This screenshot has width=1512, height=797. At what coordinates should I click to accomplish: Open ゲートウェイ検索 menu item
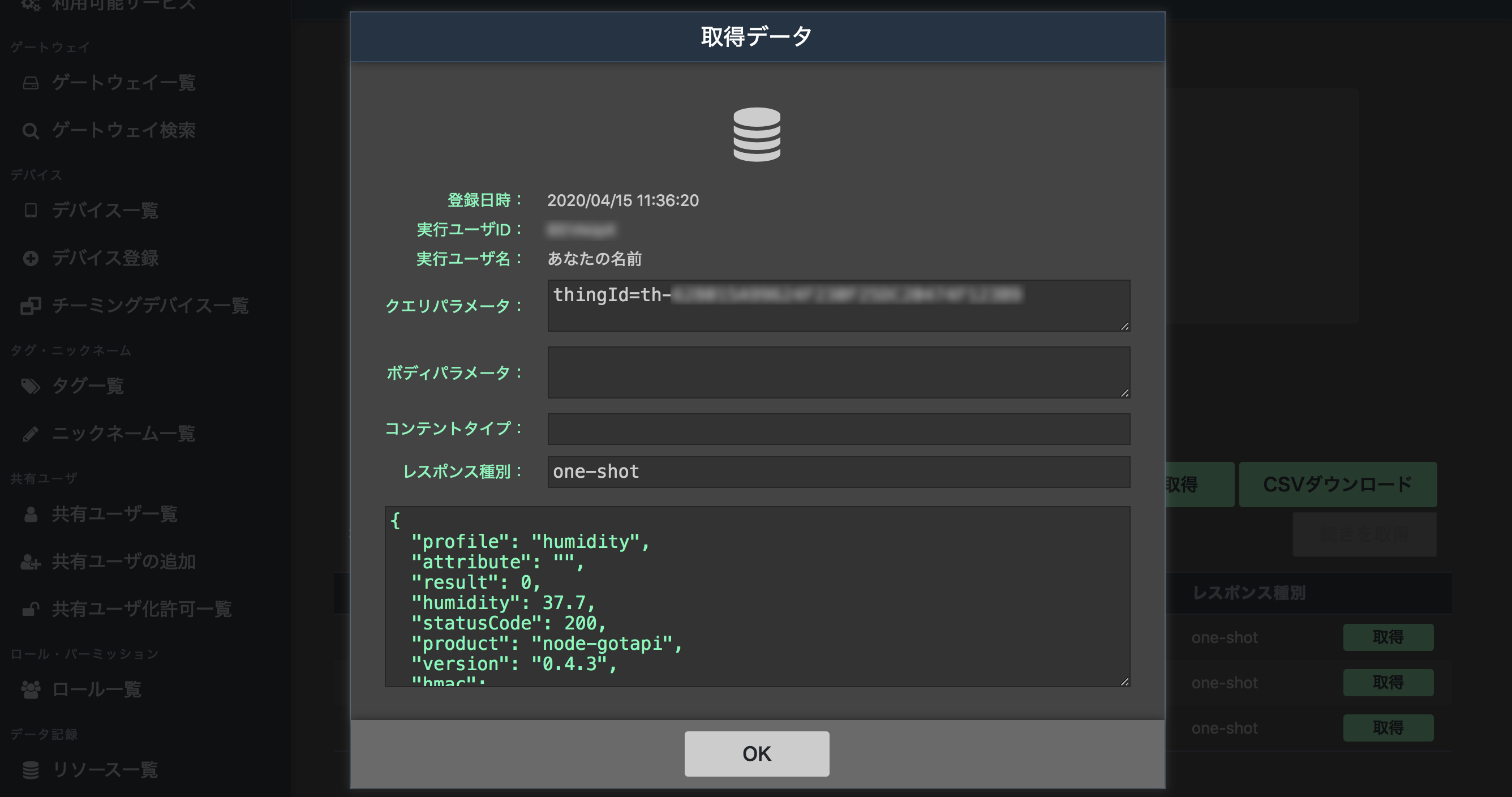124,130
